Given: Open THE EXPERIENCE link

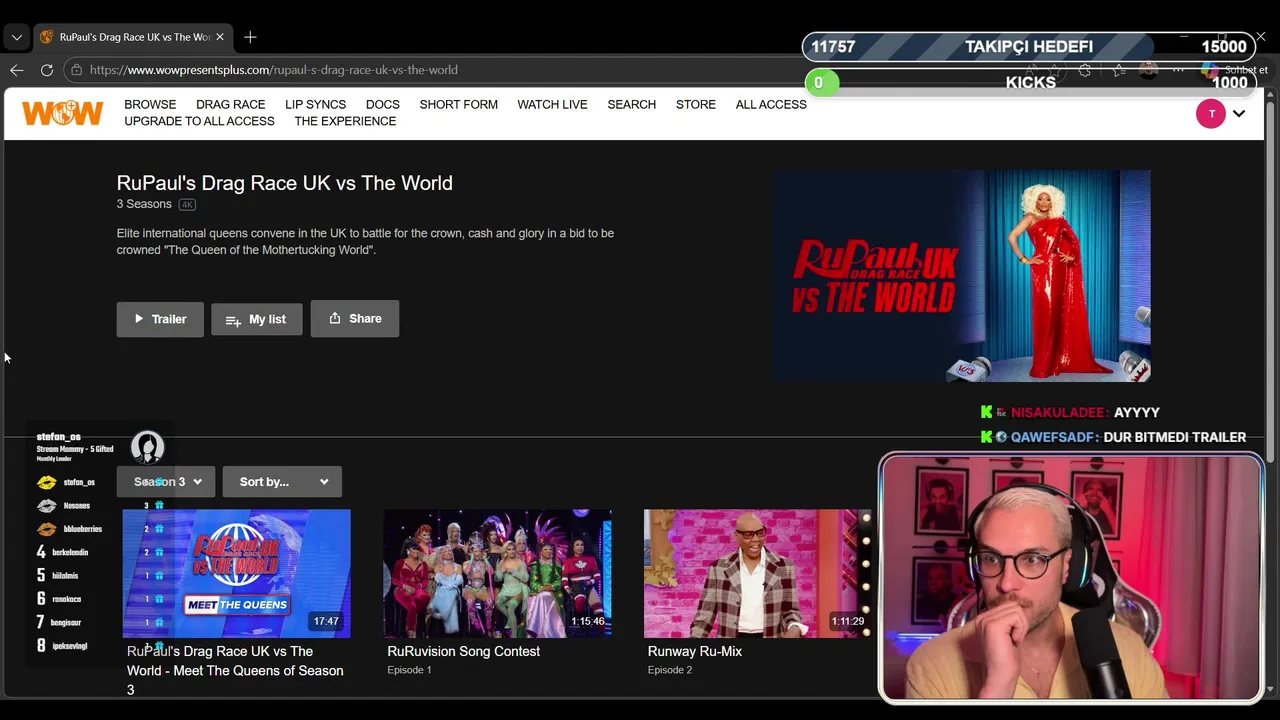Looking at the screenshot, I should [345, 121].
